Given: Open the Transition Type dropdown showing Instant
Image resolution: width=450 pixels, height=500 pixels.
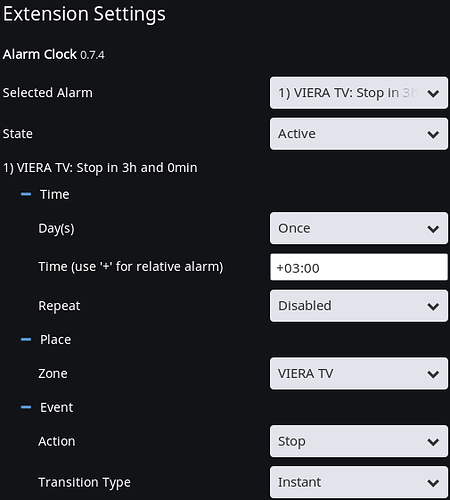Looking at the screenshot, I should [359, 482].
